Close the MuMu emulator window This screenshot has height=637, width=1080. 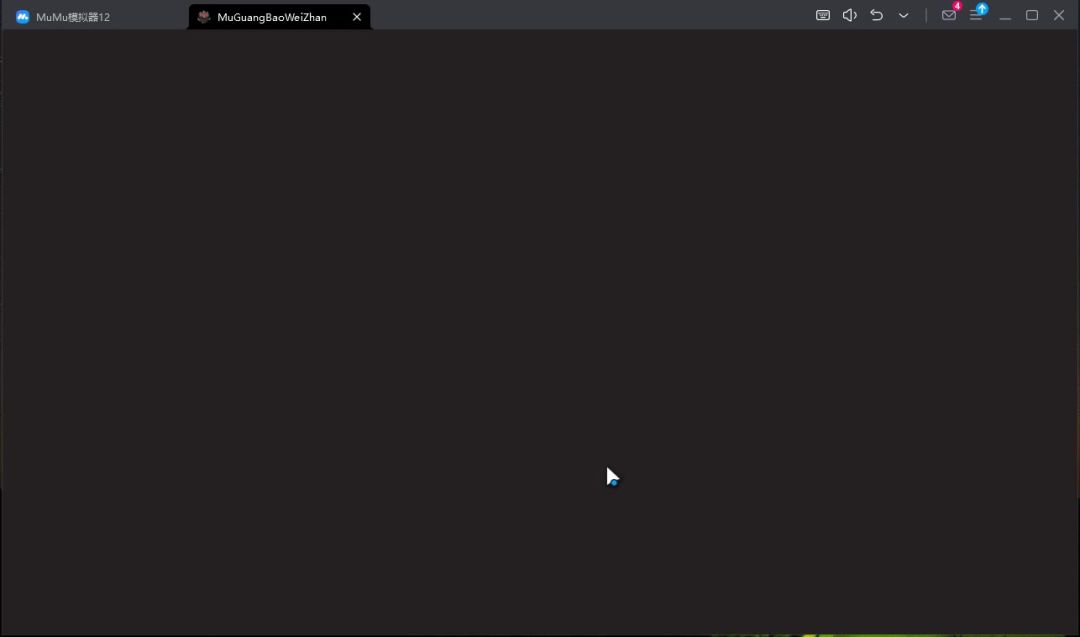(x=1059, y=15)
